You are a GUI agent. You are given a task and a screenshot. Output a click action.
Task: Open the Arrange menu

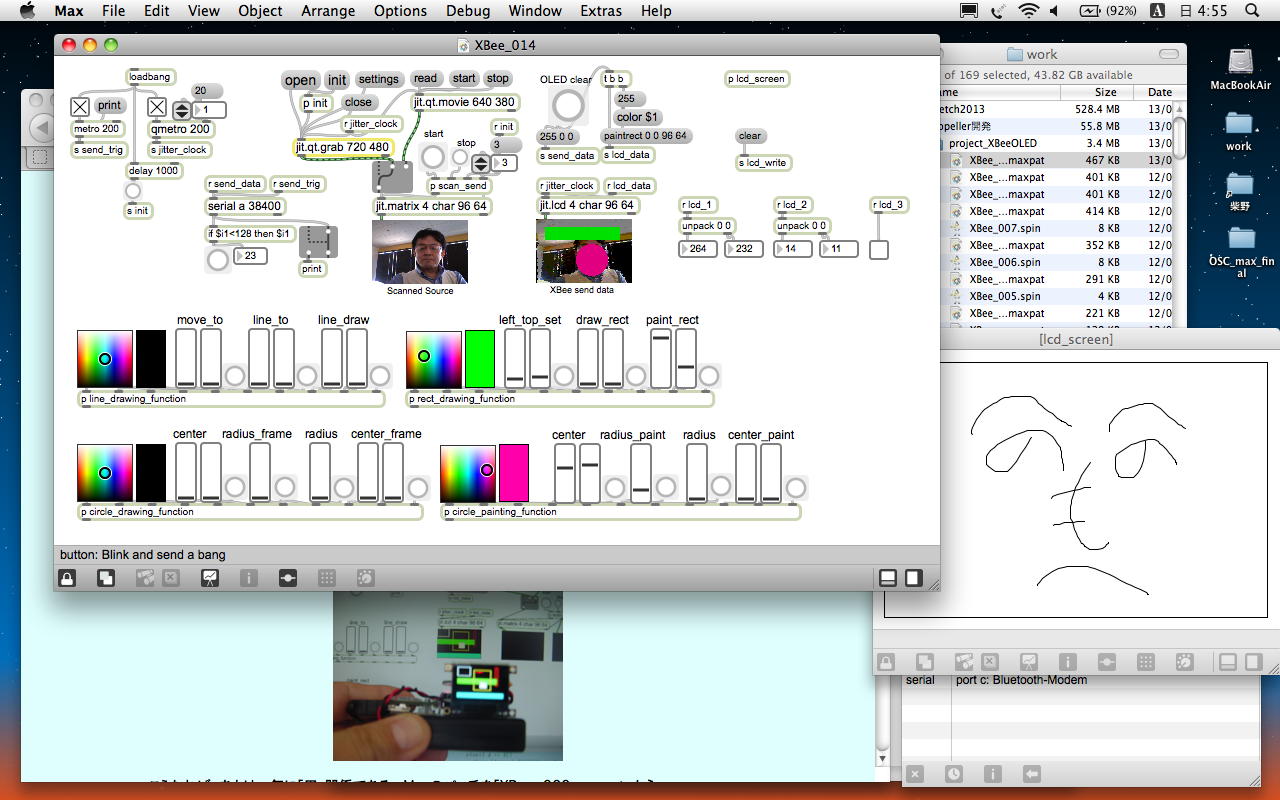328,11
